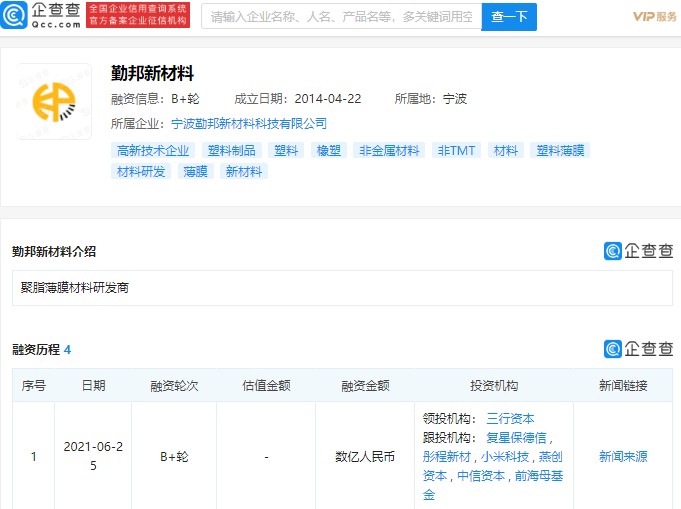
Task: Click the 融资轮次 column header
Action: pyautogui.click(x=174, y=385)
